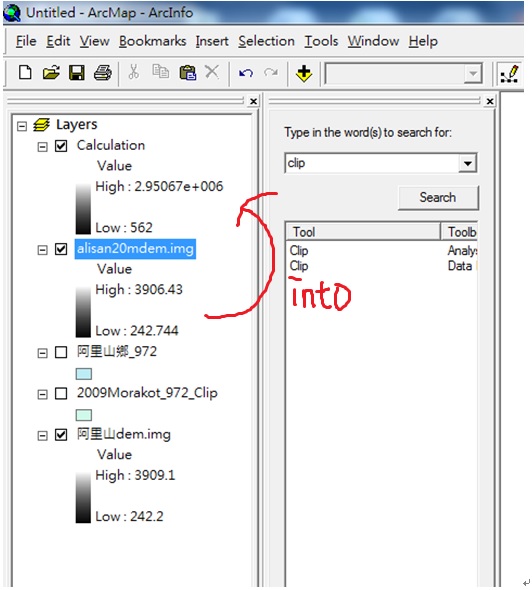Screen dimensions: 532x590
Task: Click the 2009Morakot_972_Clip pale green symbol swatch
Action: (x=84, y=415)
